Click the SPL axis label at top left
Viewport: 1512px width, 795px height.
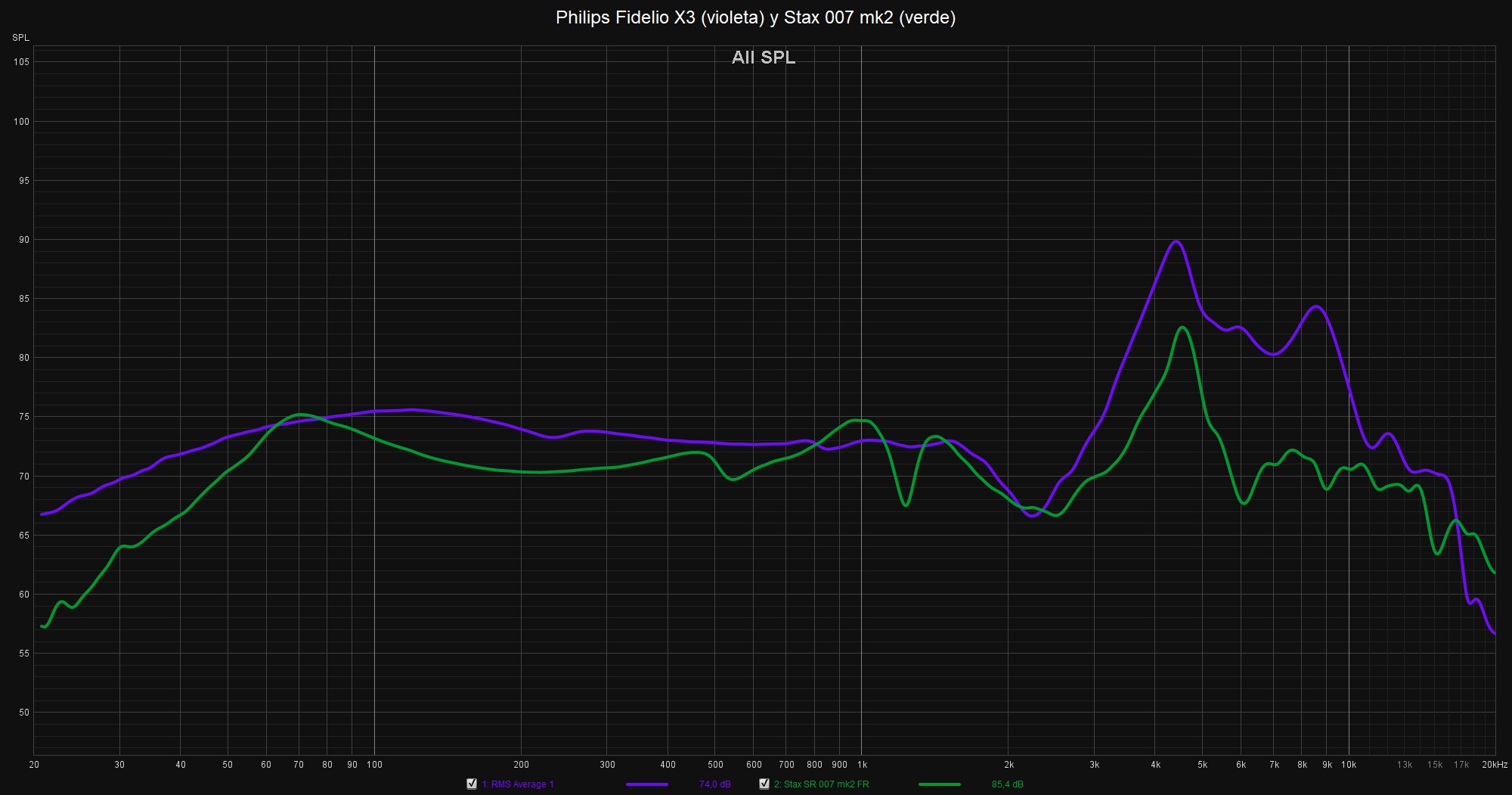[x=20, y=38]
